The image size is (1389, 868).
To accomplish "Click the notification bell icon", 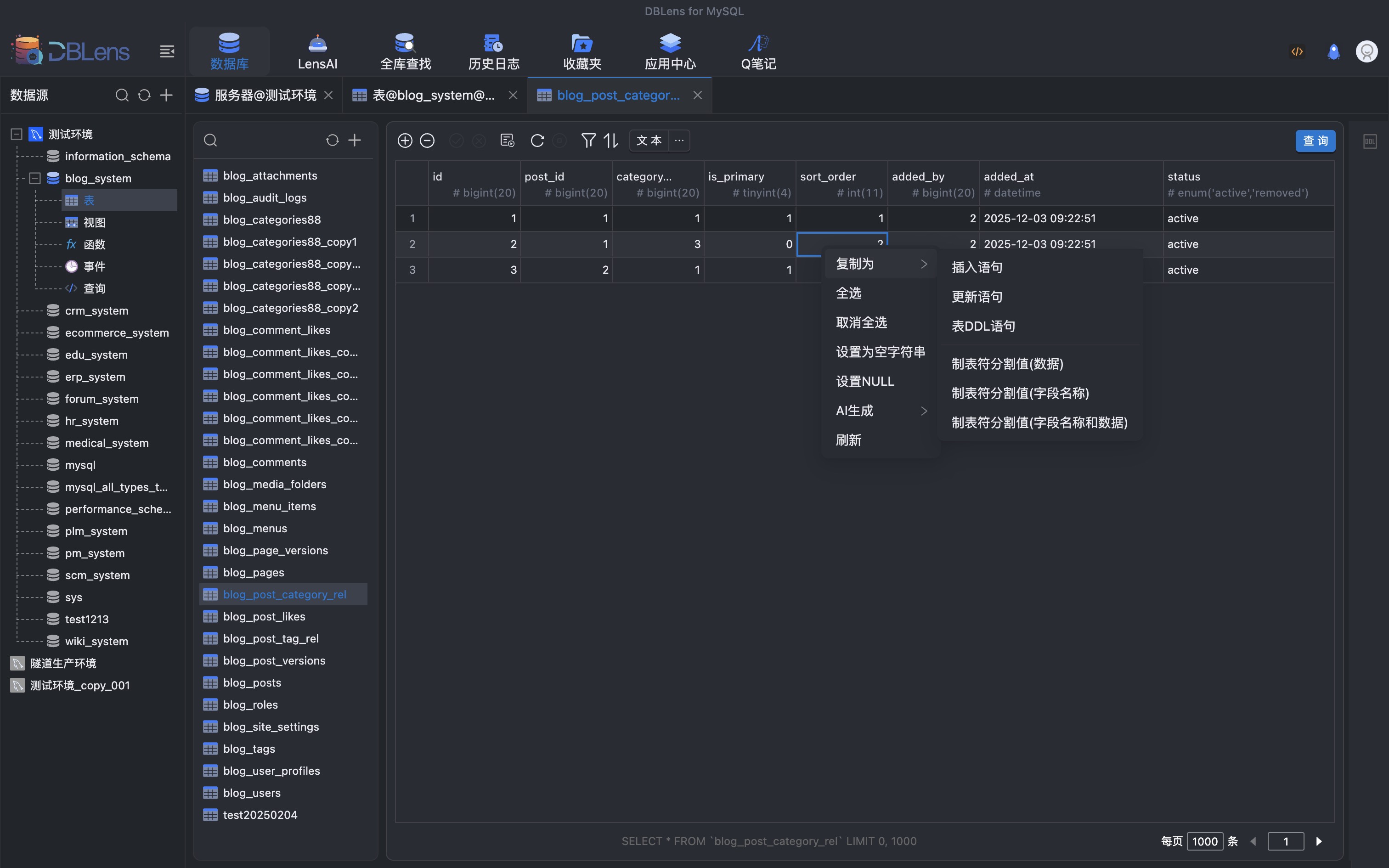I will click(x=1333, y=51).
